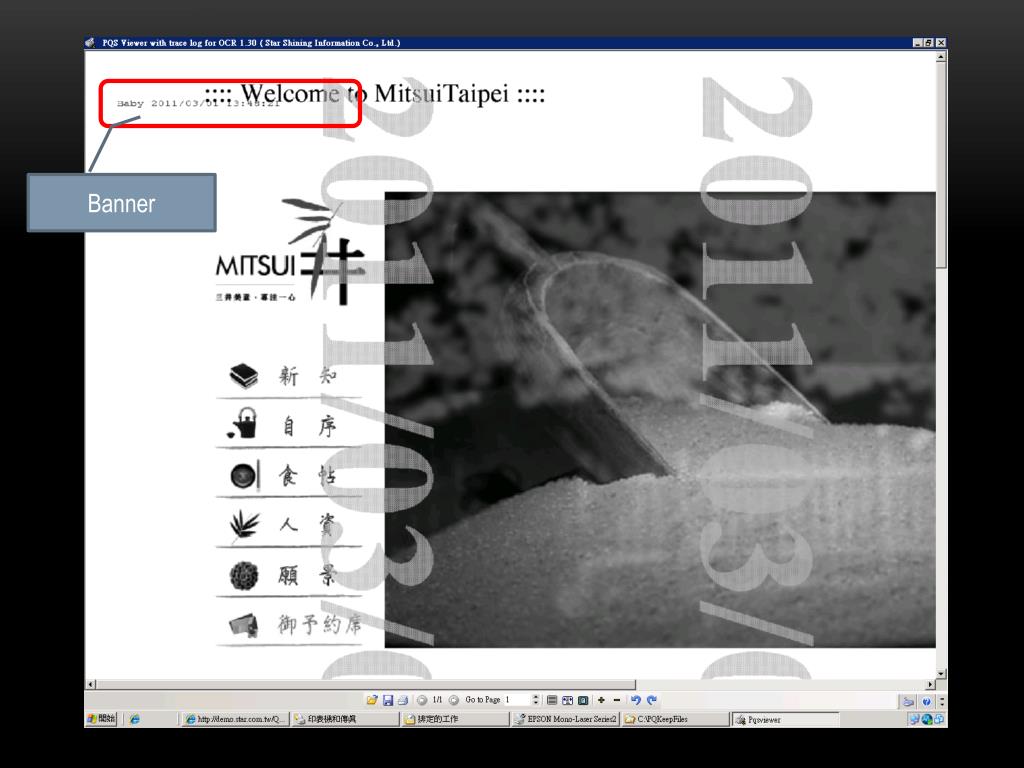Switch to the http://demo.star.com.tw taskbar window
This screenshot has height=768, width=1024.
tap(234, 719)
